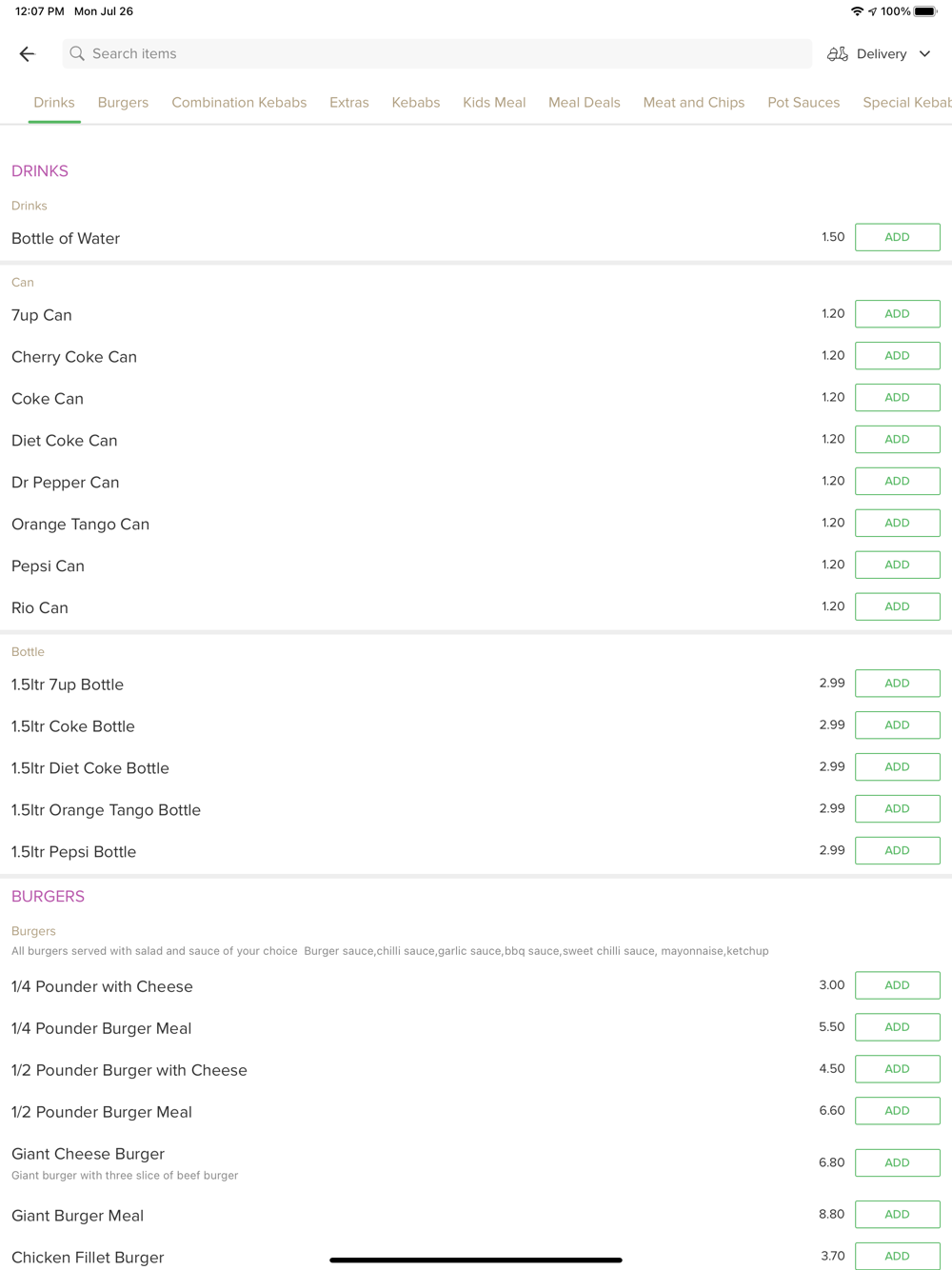
Task: Click the delivery scooter icon
Action: coord(838,54)
